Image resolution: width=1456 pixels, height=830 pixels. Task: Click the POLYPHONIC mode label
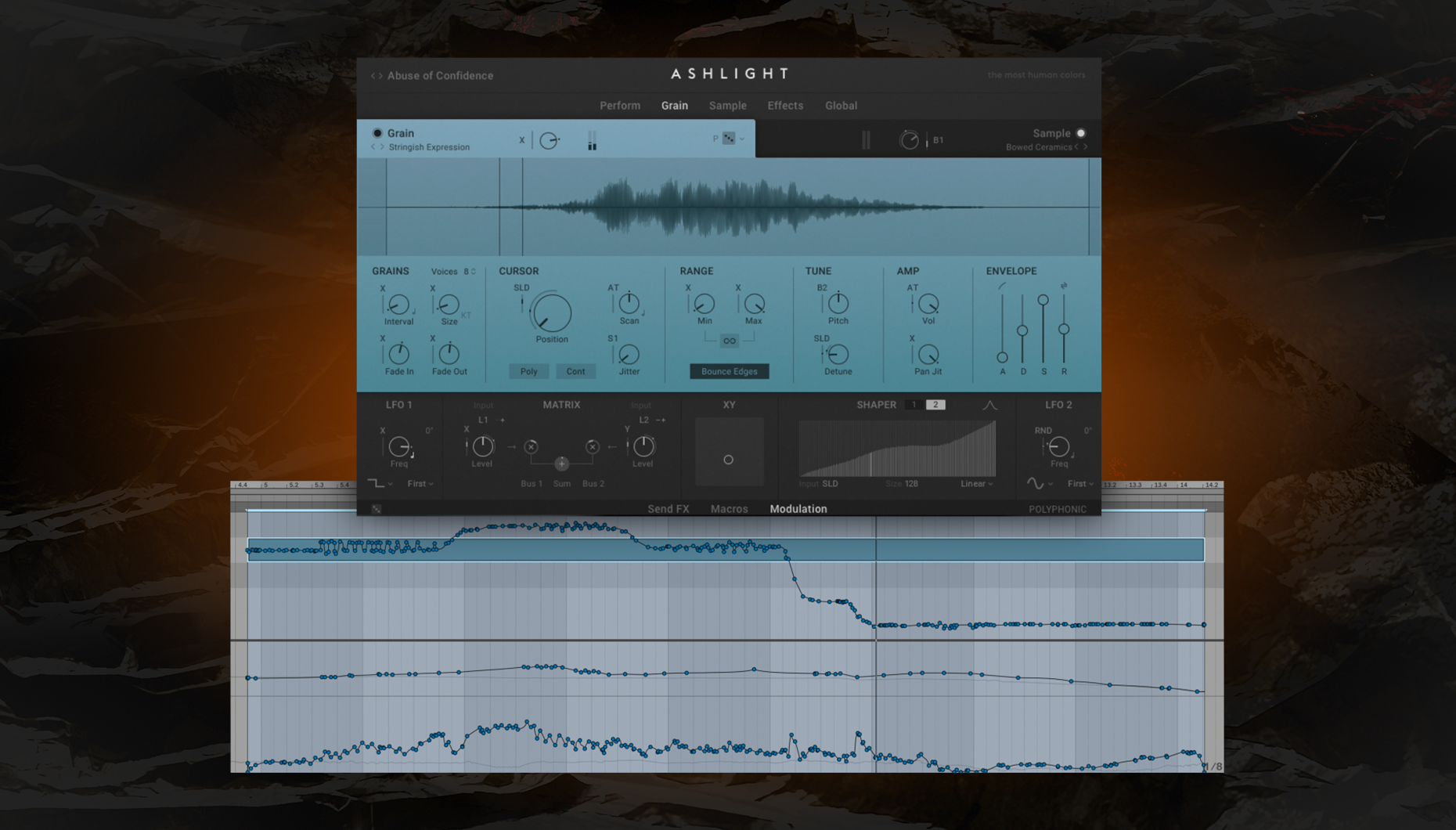pyautogui.click(x=1058, y=510)
